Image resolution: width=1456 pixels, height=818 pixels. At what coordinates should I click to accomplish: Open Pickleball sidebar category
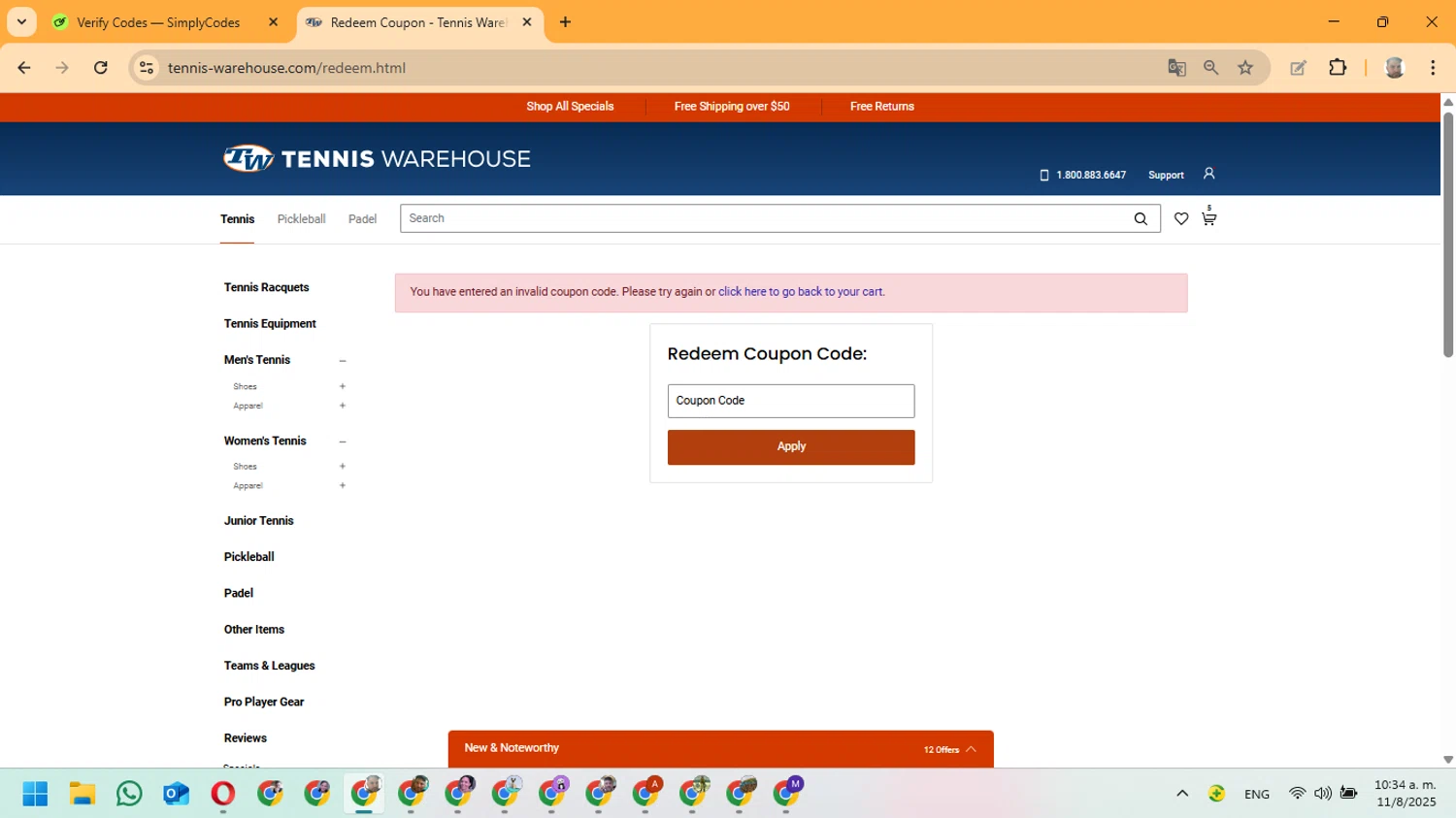click(248, 557)
